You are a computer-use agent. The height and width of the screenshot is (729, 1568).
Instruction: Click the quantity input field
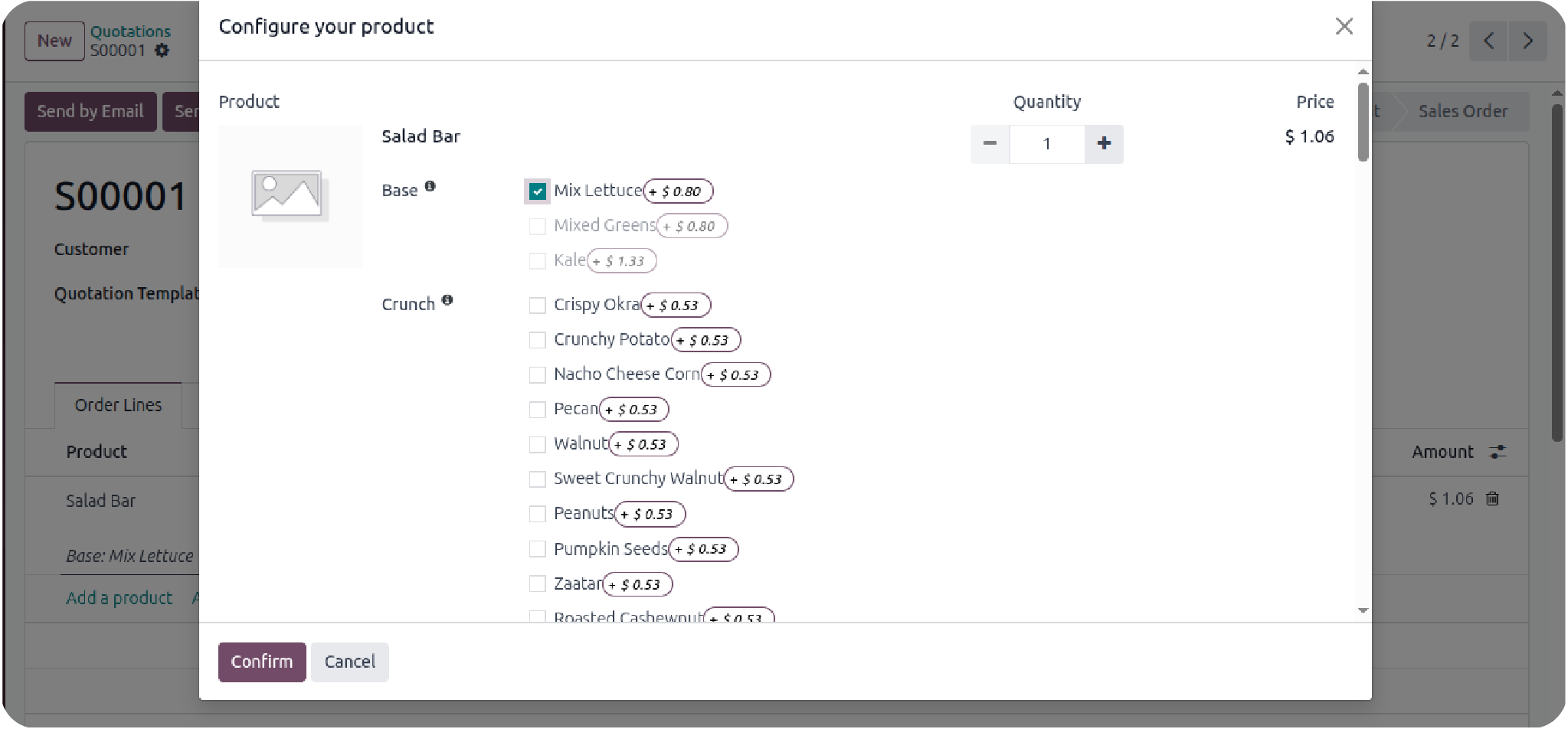pos(1046,144)
